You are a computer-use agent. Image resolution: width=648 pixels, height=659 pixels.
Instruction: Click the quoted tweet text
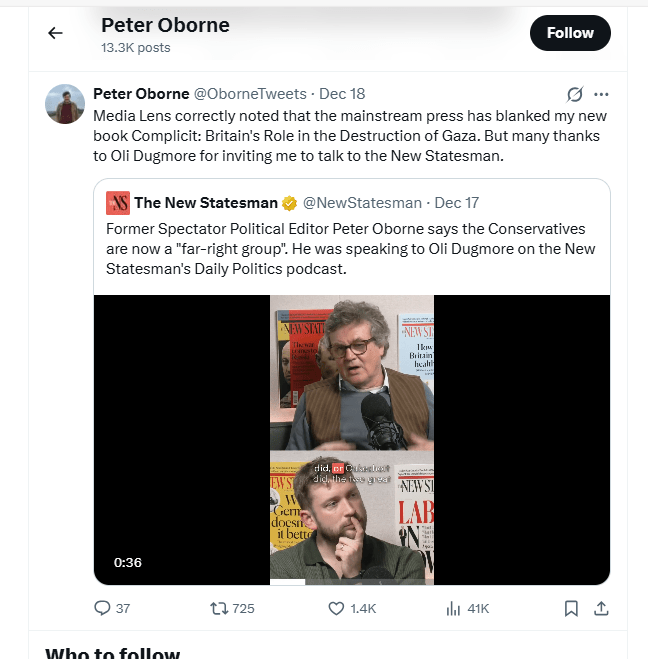(x=350, y=247)
